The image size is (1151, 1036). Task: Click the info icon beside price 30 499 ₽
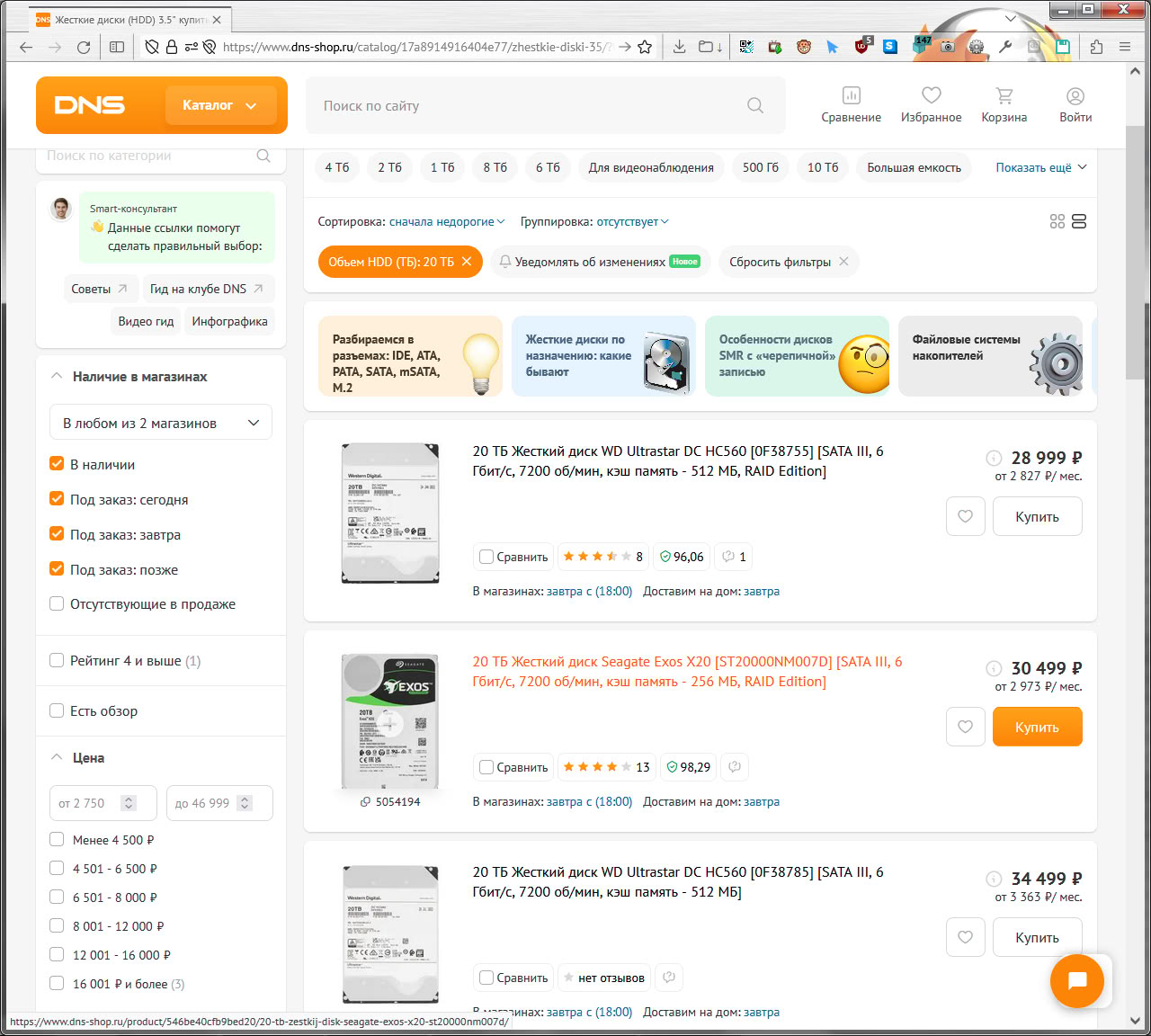[994, 668]
